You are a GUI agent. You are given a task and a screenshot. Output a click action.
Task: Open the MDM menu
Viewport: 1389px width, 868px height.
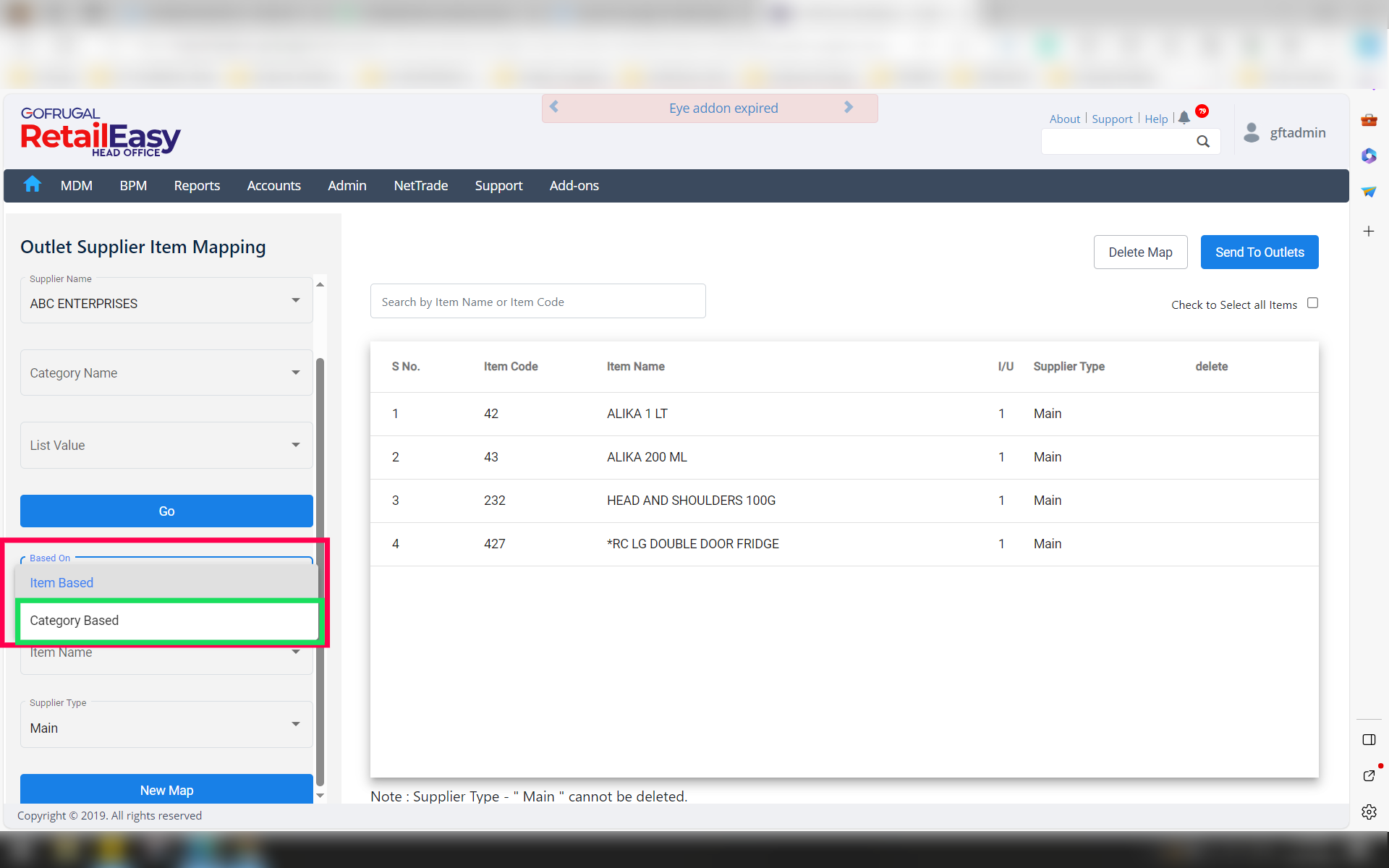point(77,186)
